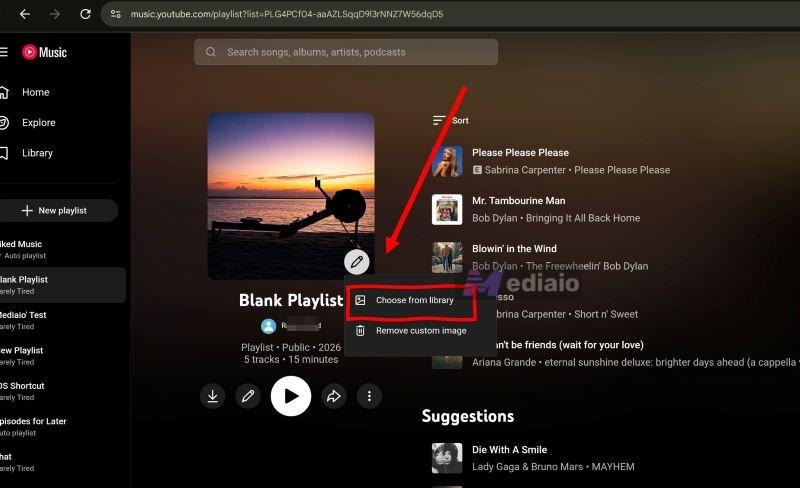Reload the page with the refresh icon
The image size is (800, 488).
(x=85, y=14)
